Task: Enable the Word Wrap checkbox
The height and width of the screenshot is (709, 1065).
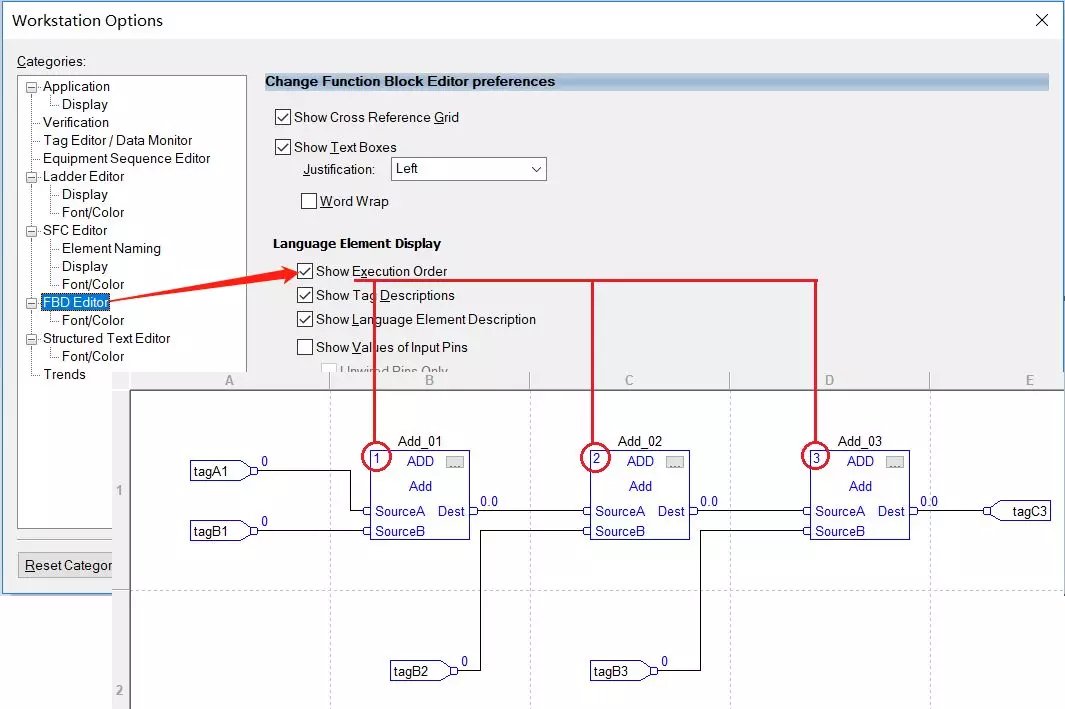Action: (x=309, y=201)
